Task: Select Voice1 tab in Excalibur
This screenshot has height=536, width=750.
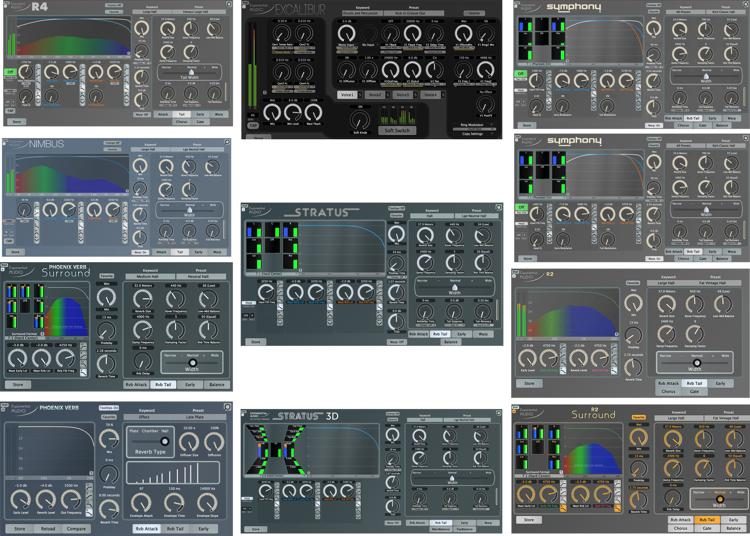Action: [347, 94]
